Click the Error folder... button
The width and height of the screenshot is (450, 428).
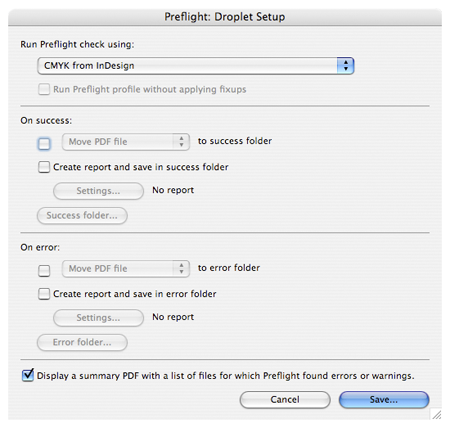82,342
